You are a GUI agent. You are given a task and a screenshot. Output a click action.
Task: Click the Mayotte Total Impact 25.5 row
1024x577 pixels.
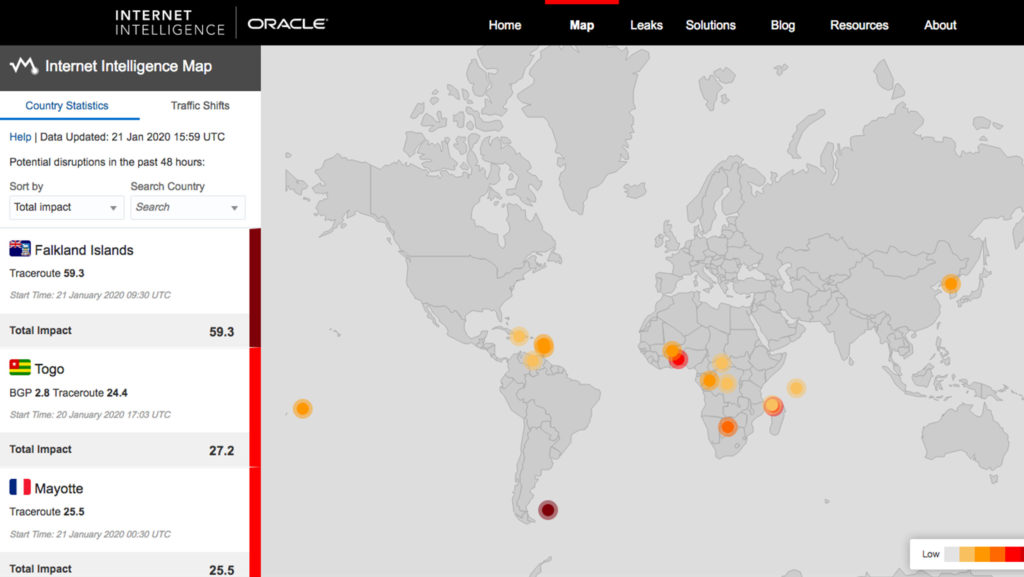pyautogui.click(x=124, y=567)
